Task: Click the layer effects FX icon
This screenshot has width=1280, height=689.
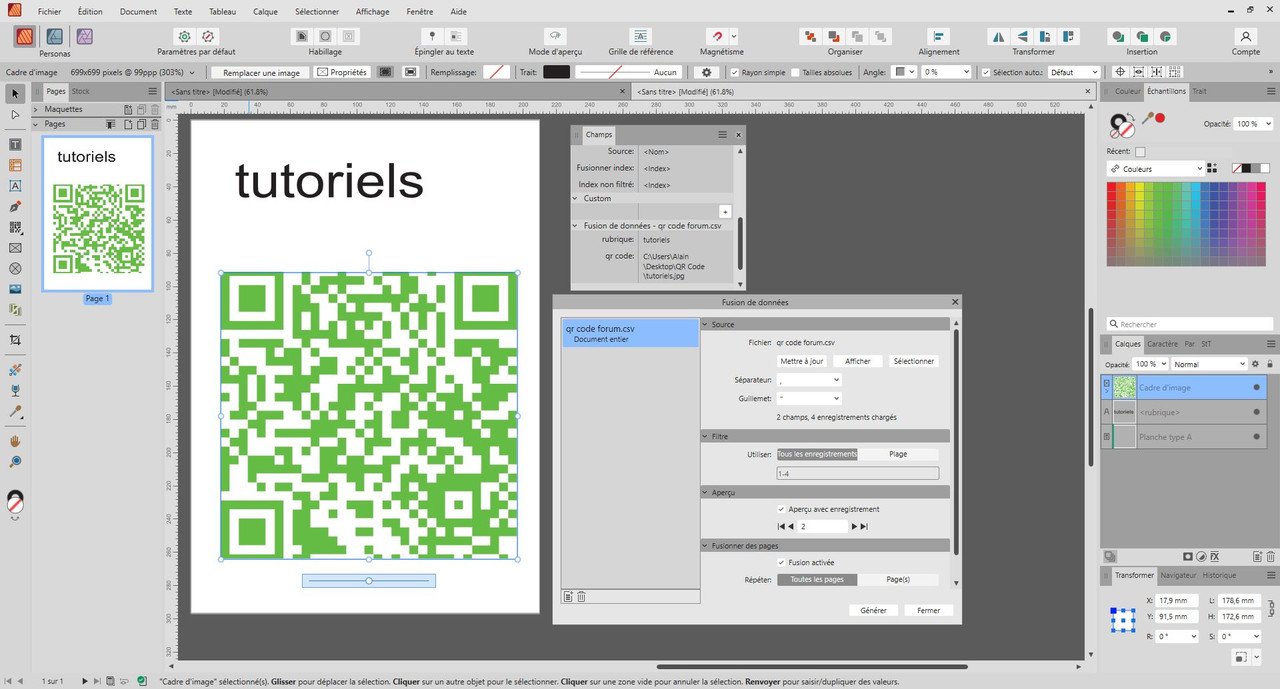Action: tap(1214, 556)
